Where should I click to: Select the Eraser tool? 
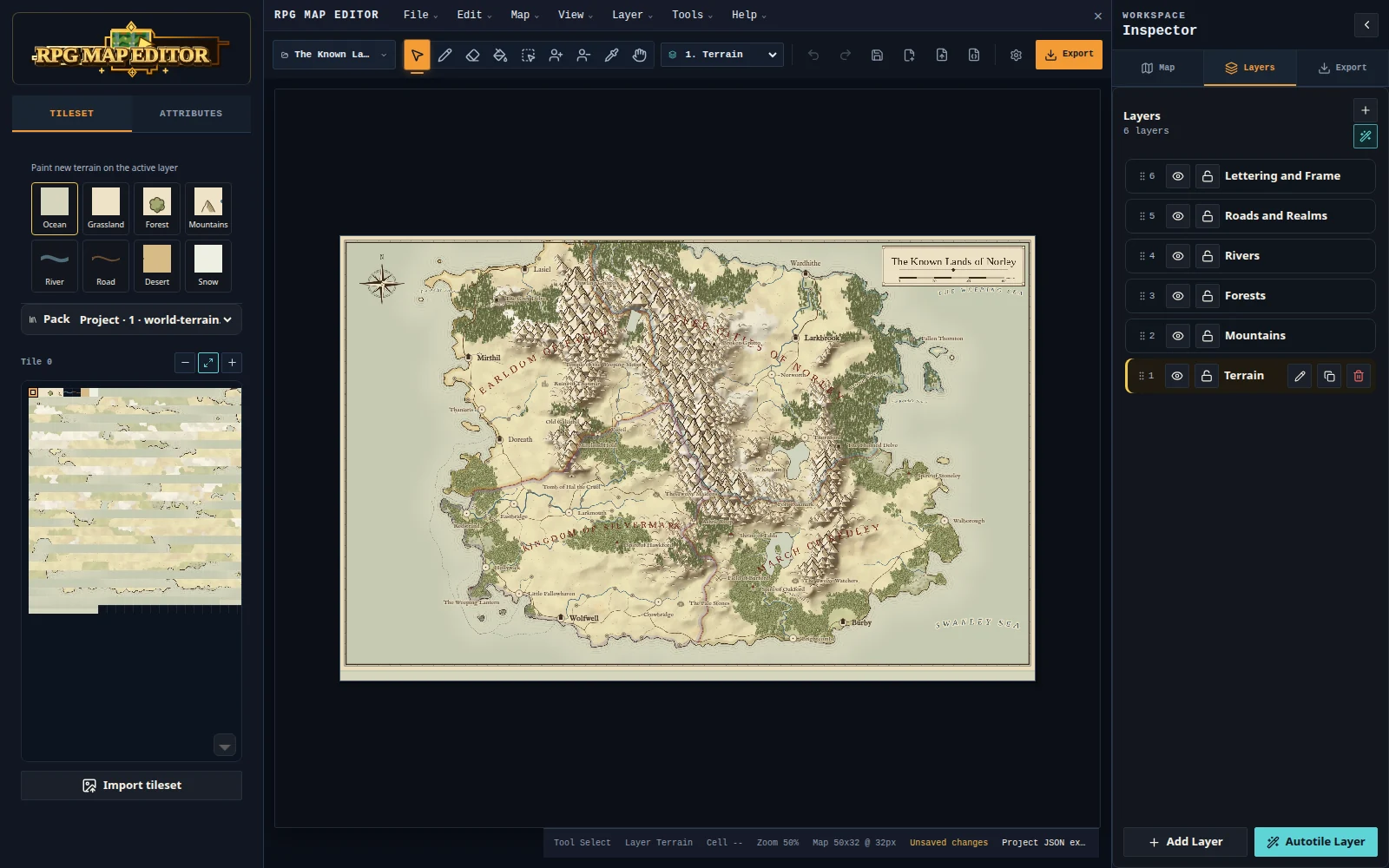pos(472,55)
